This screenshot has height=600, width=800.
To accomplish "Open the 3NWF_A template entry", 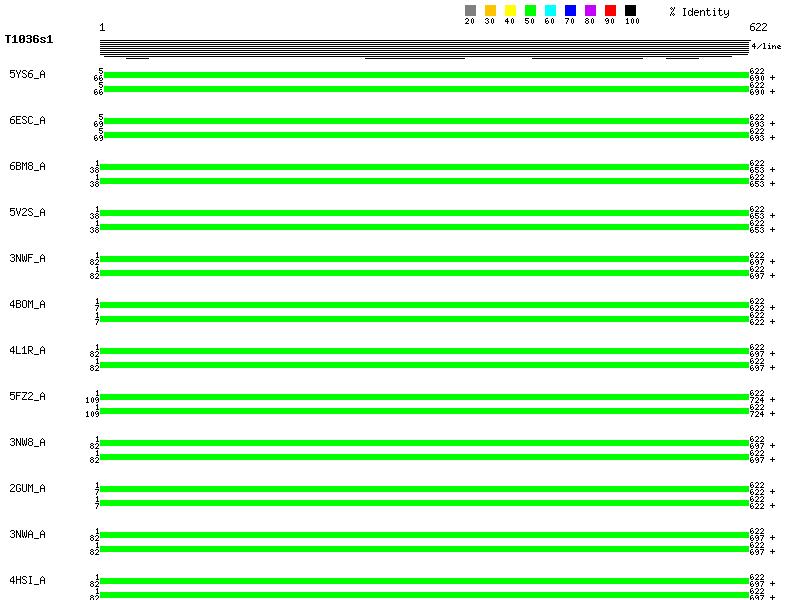I will [x=27, y=258].
